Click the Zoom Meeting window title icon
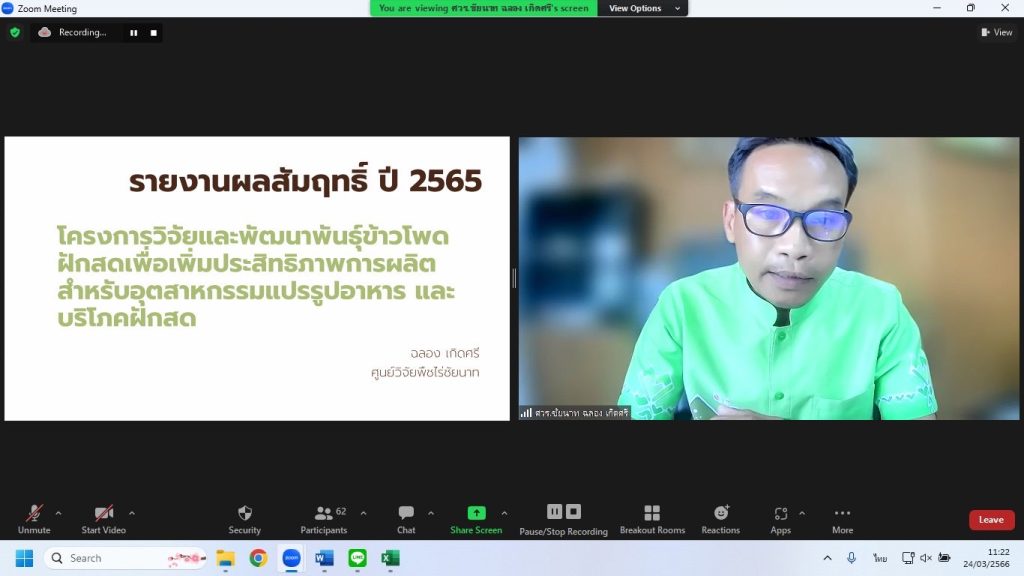The image size is (1024, 576). 8,8
